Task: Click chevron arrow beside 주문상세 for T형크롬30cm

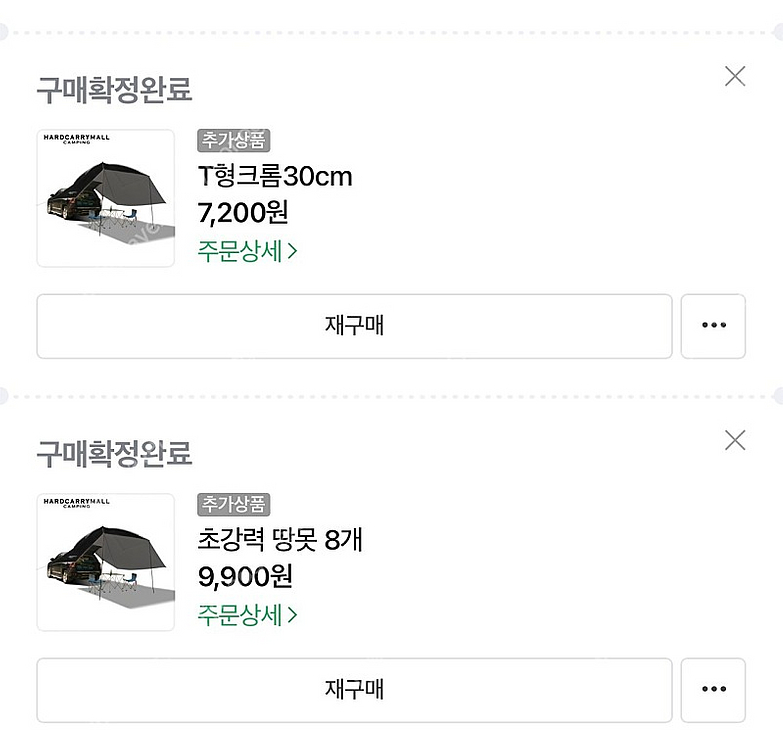Action: tap(292, 251)
